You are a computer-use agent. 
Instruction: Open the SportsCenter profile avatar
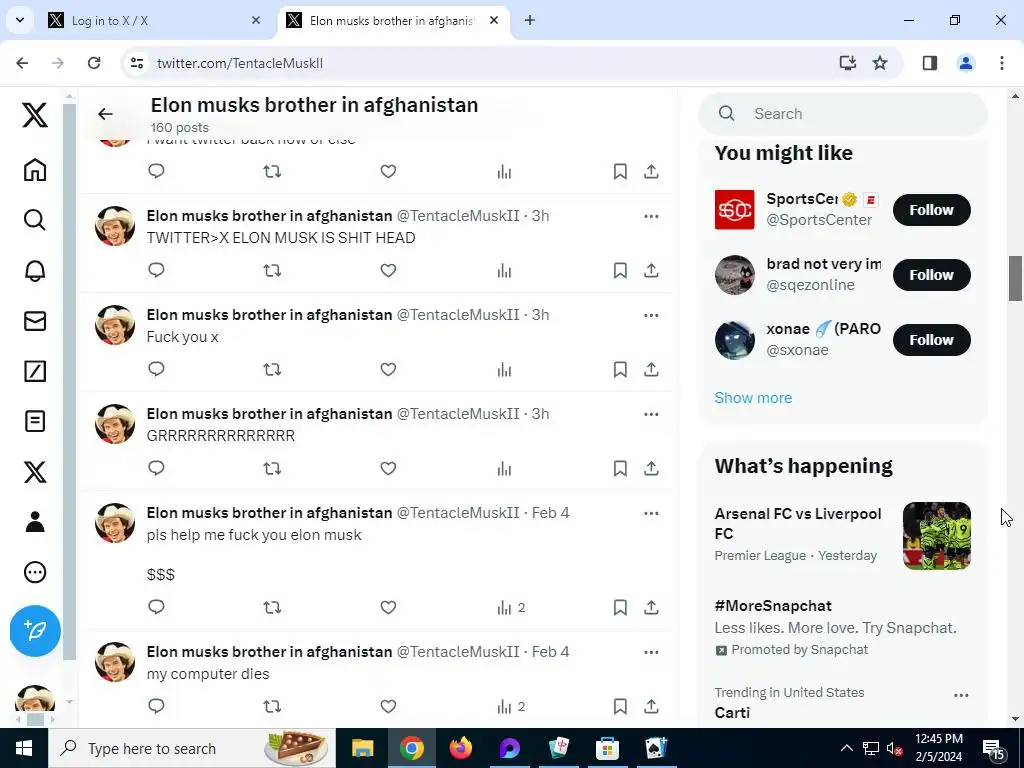pos(734,210)
